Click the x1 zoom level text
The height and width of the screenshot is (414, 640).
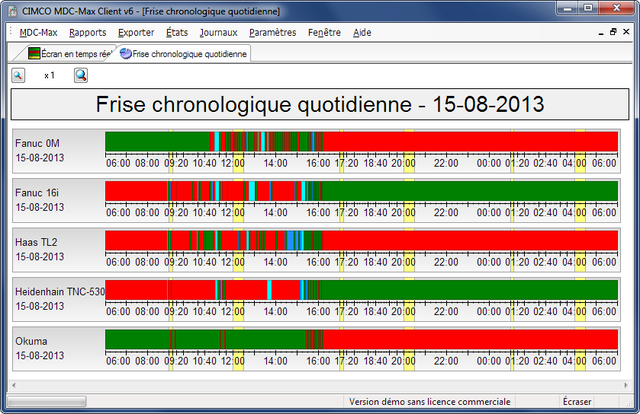(x=49, y=76)
